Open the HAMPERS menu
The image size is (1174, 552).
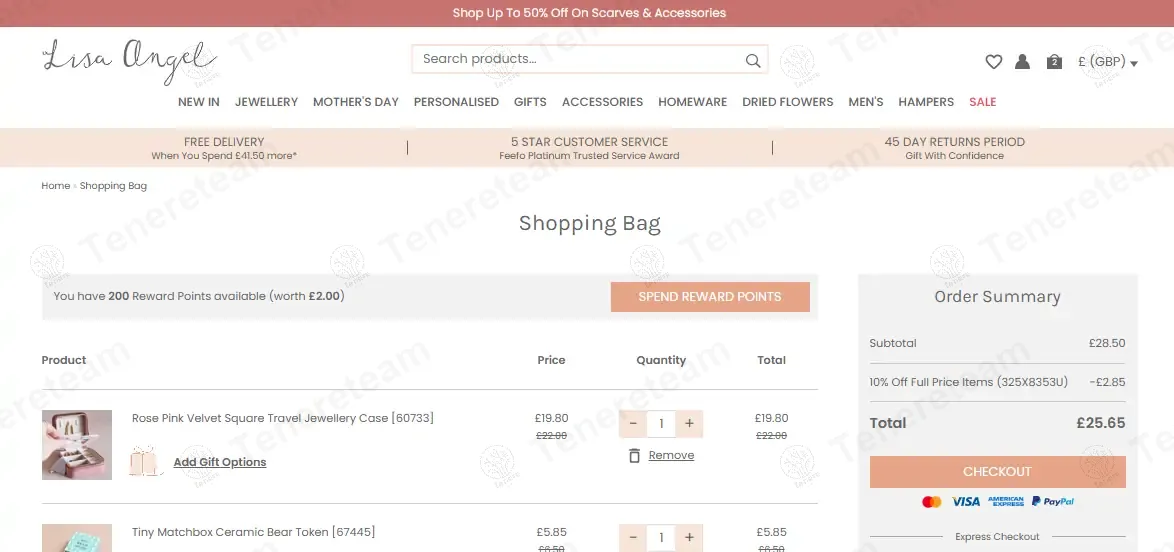pyautogui.click(x=926, y=102)
